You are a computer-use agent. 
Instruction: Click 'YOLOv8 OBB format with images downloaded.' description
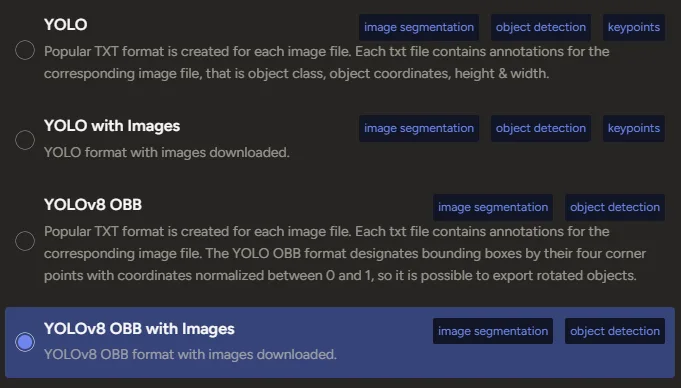point(190,355)
